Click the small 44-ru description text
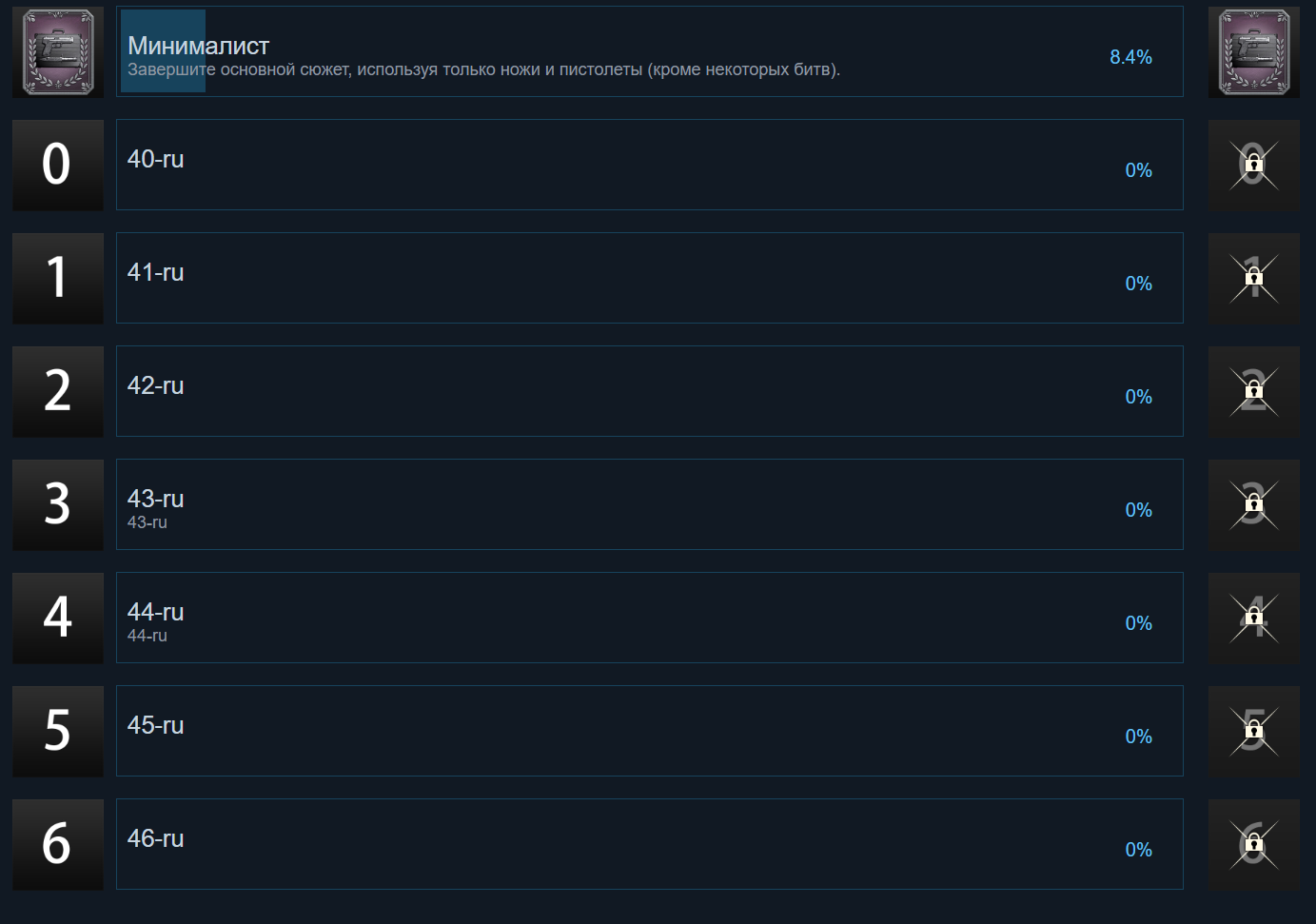Screen dimensions: 1316x924 147,636
